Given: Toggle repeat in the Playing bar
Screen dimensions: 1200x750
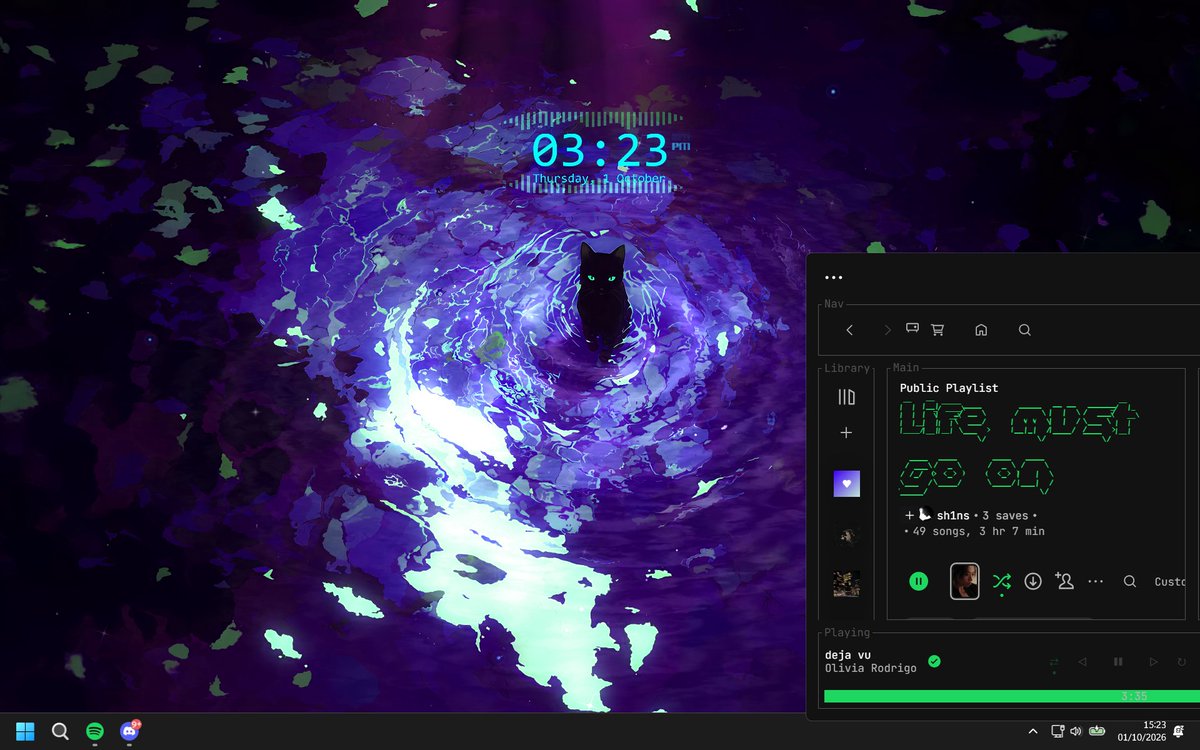Looking at the screenshot, I should 1182,662.
